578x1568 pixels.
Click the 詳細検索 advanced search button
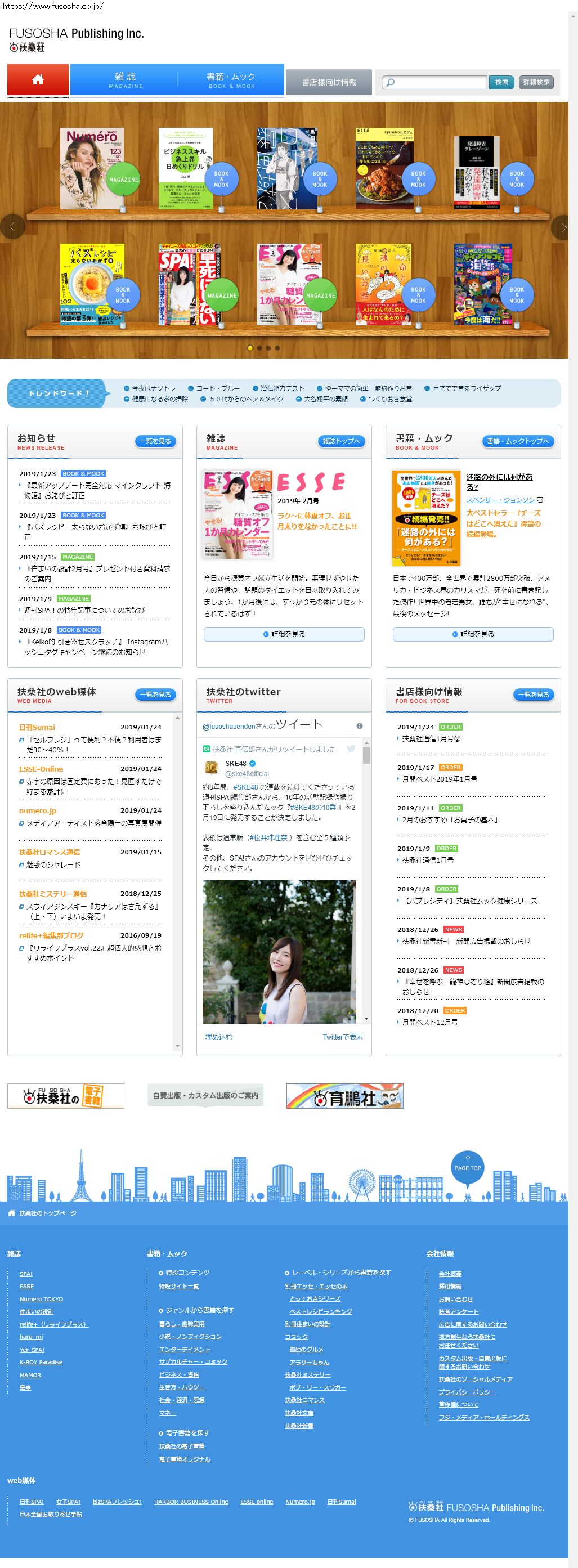point(536,82)
